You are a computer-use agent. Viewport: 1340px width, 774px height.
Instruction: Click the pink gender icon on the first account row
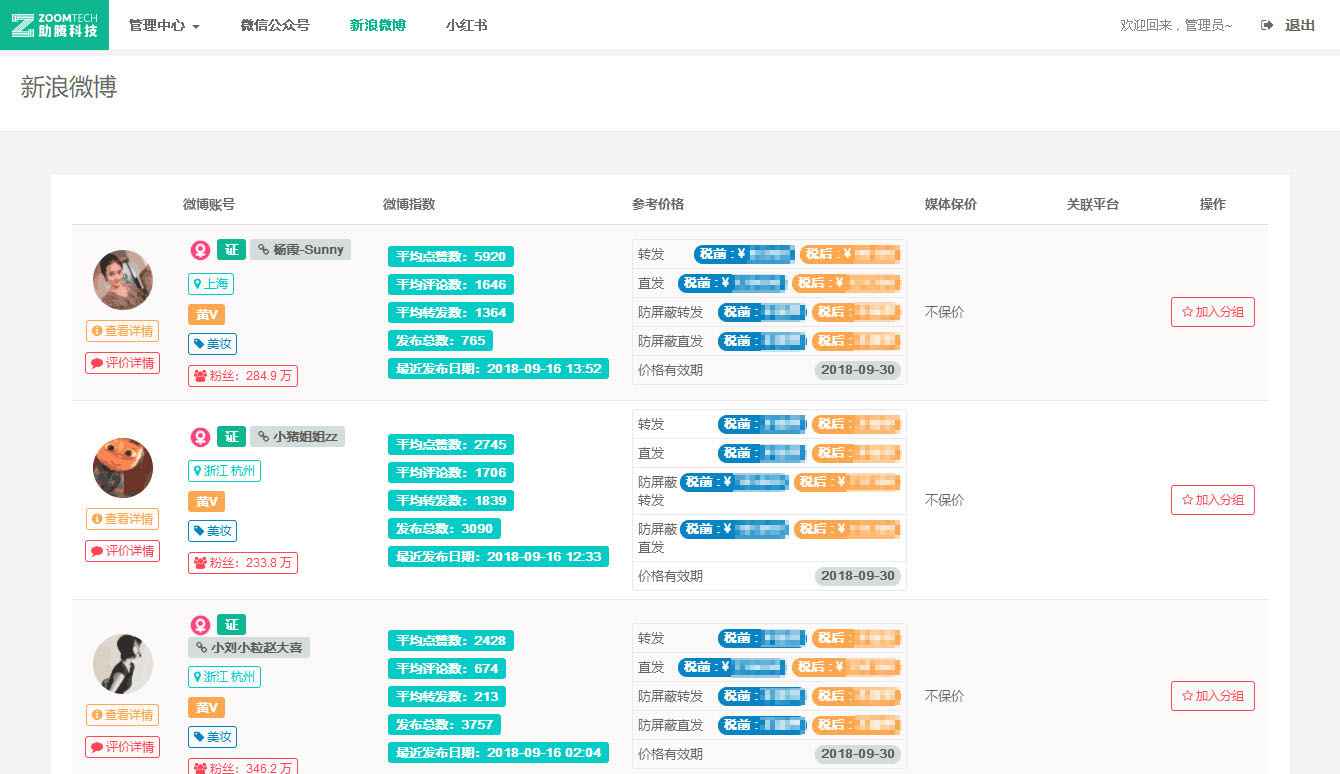tap(200, 250)
